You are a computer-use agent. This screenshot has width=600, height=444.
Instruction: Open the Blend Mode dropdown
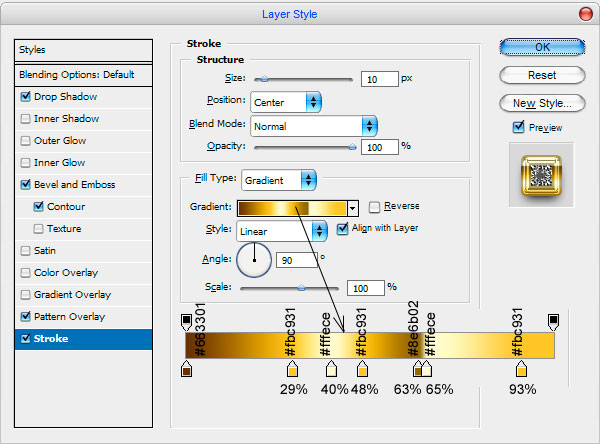(314, 126)
